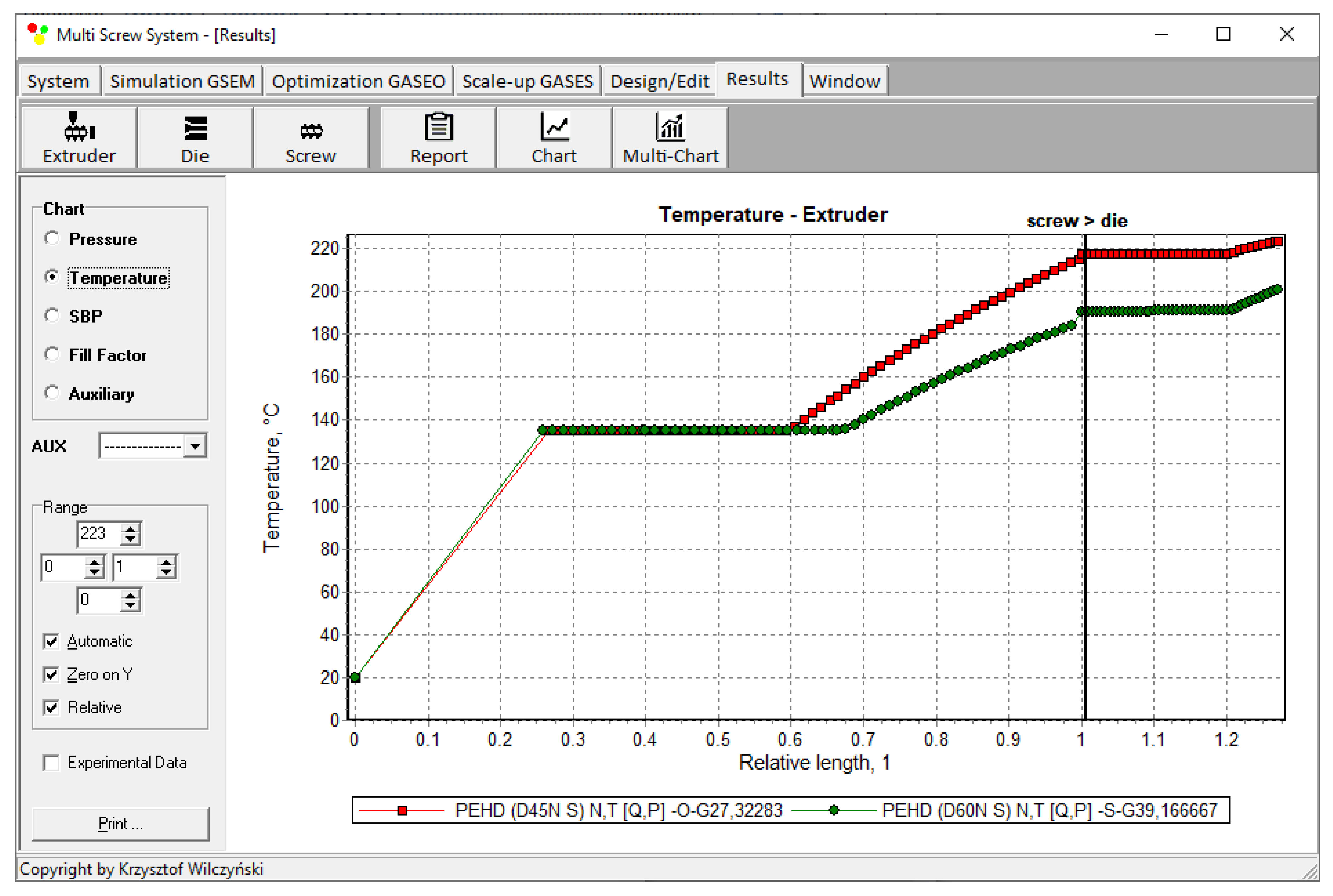Expand the AUX dropdown list
This screenshot has width=1333, height=896.
[x=195, y=446]
